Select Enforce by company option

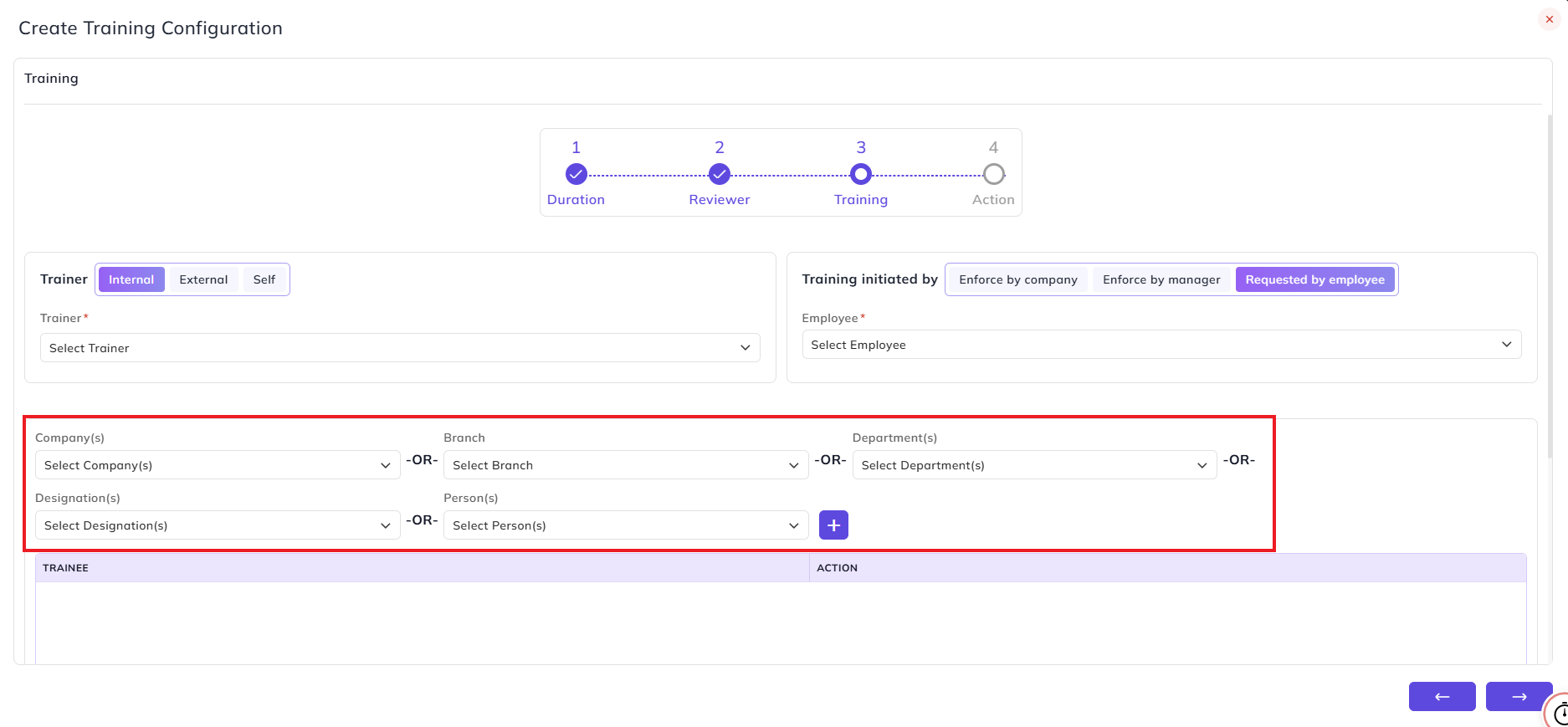click(1018, 279)
